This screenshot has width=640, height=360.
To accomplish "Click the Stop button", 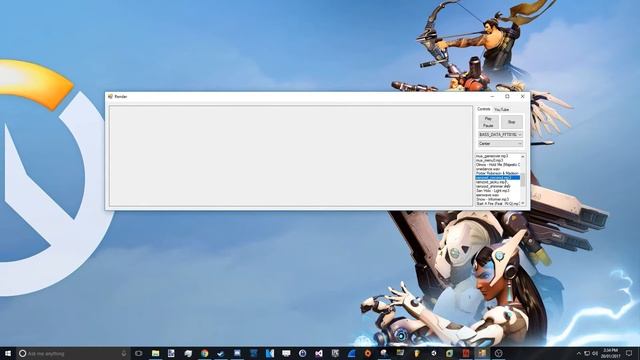I will 511,122.
